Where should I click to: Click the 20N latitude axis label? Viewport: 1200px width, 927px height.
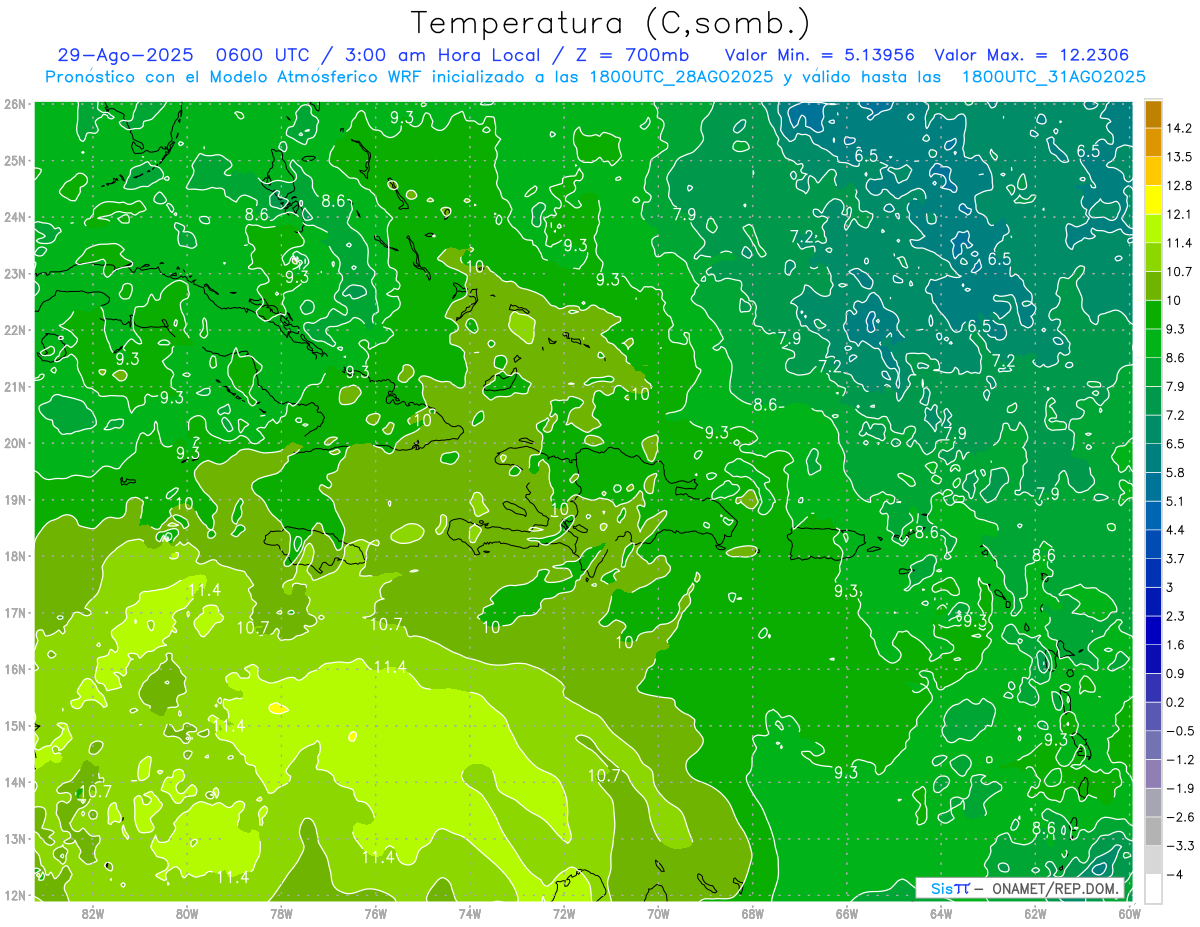[x=14, y=443]
